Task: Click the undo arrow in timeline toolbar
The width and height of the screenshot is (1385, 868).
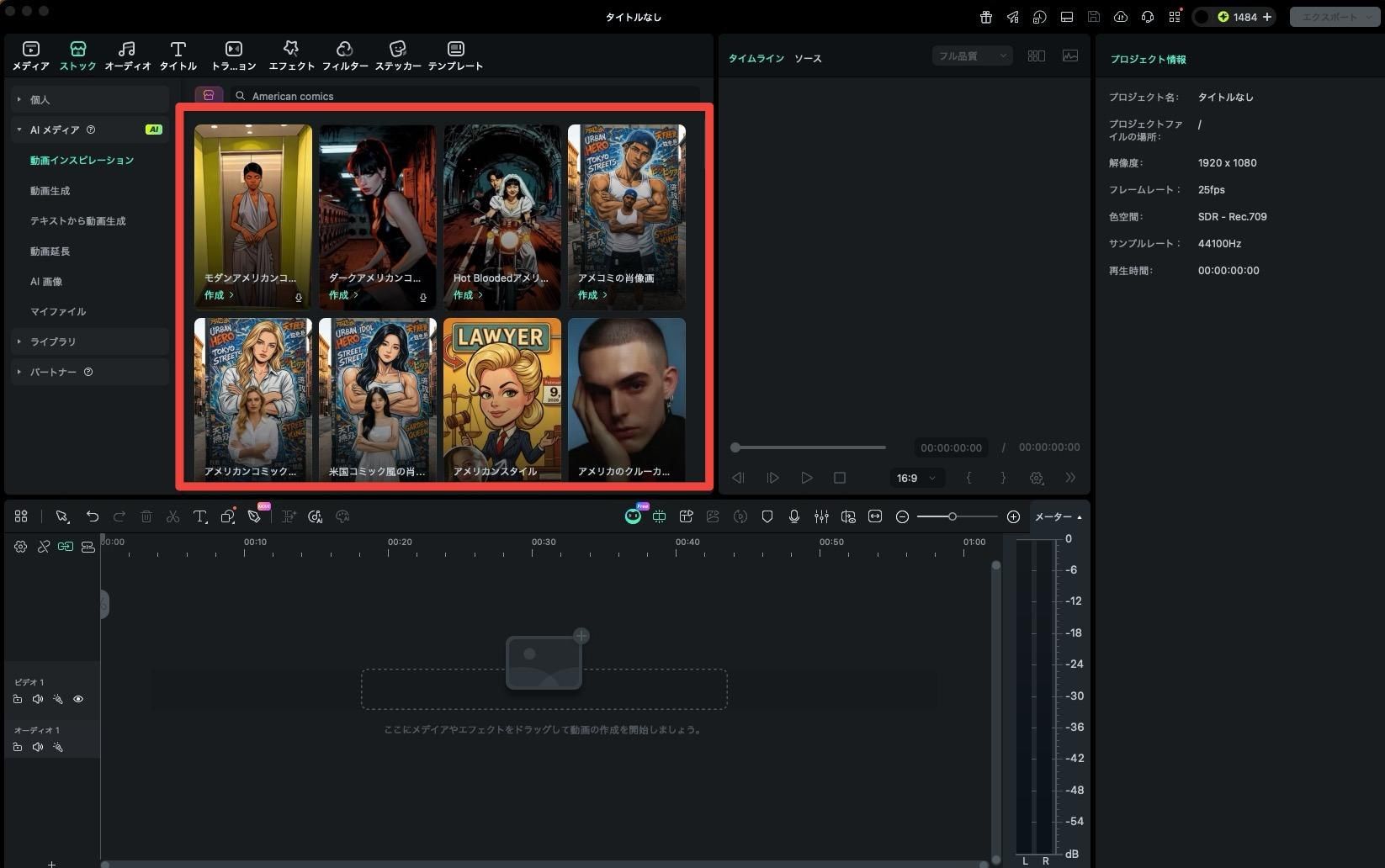Action: [x=93, y=516]
